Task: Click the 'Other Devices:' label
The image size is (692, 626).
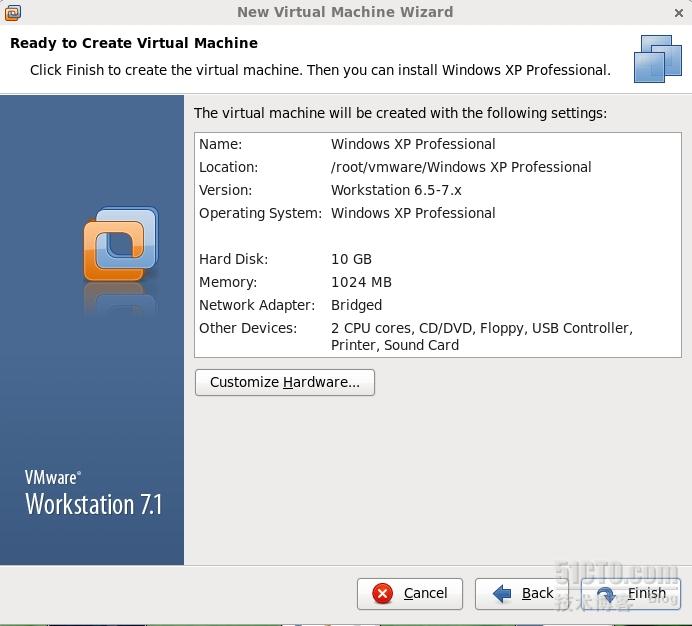Action: pyautogui.click(x=248, y=328)
